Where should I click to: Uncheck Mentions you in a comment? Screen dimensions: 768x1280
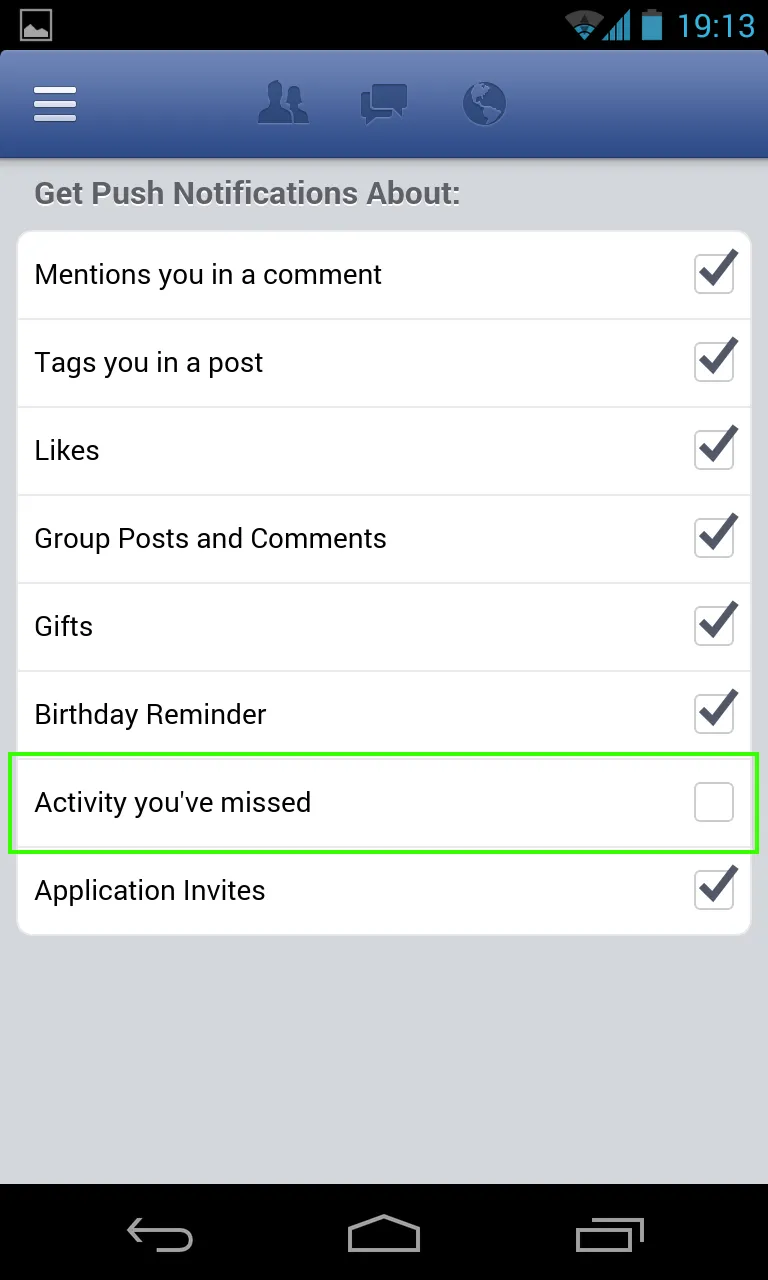point(715,274)
